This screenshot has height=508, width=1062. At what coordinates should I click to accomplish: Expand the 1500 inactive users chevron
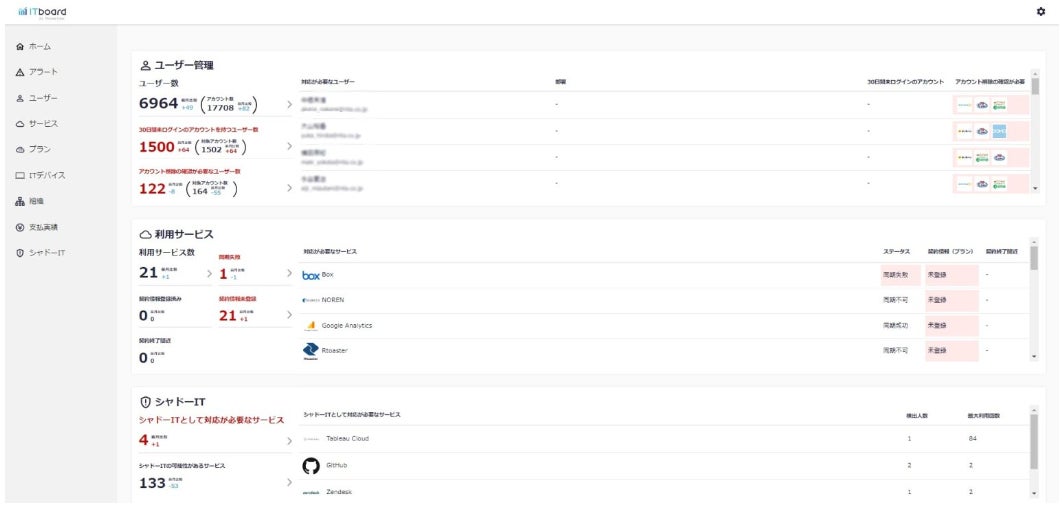pos(289,146)
